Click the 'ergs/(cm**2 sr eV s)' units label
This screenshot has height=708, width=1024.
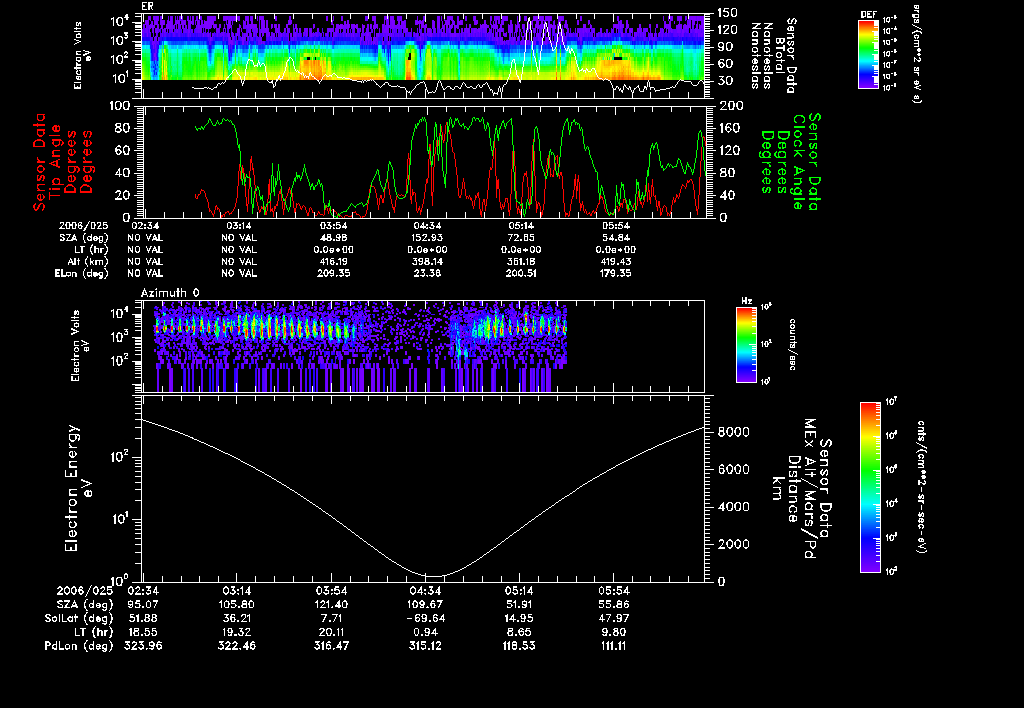tap(916, 54)
